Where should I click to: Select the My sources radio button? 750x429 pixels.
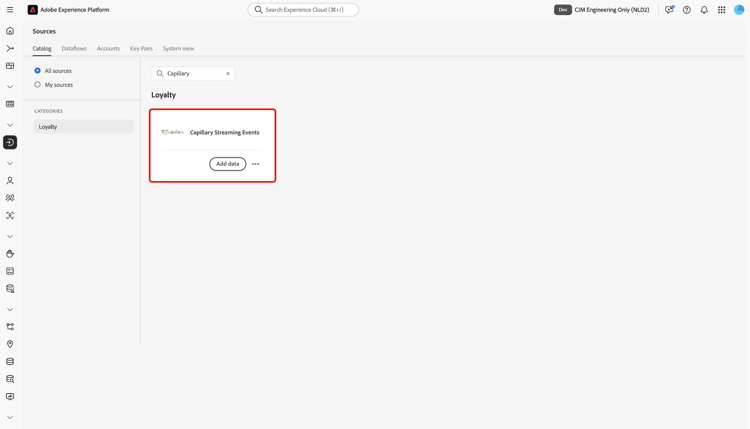(37, 85)
